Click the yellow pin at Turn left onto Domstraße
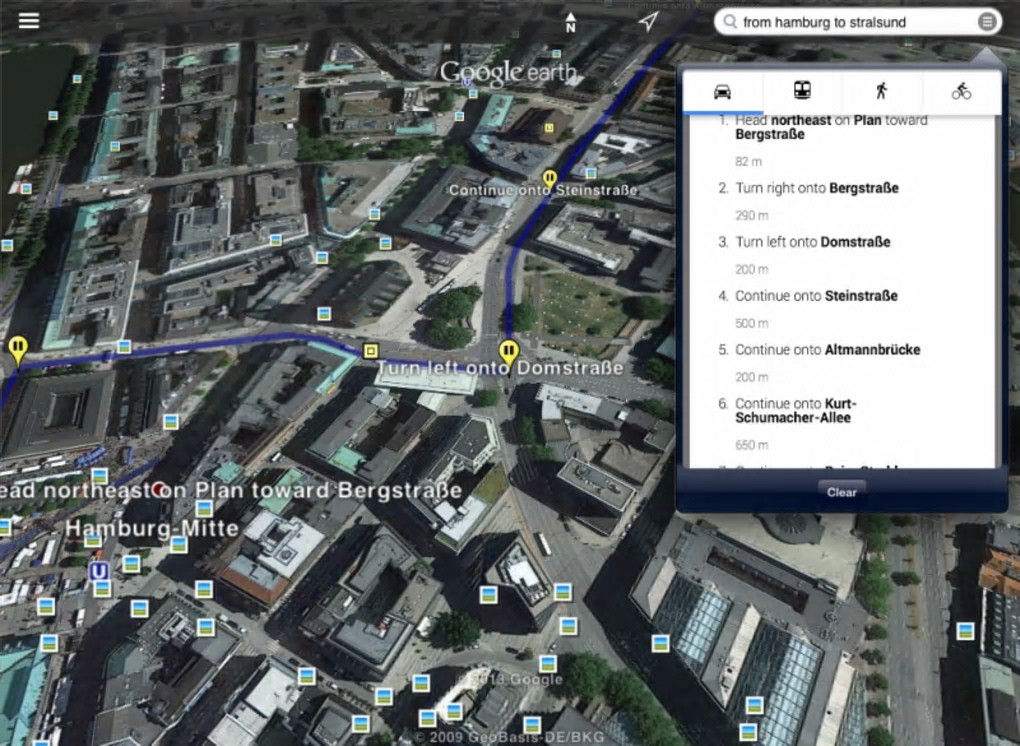Viewport: 1020px width, 746px height. [x=509, y=355]
